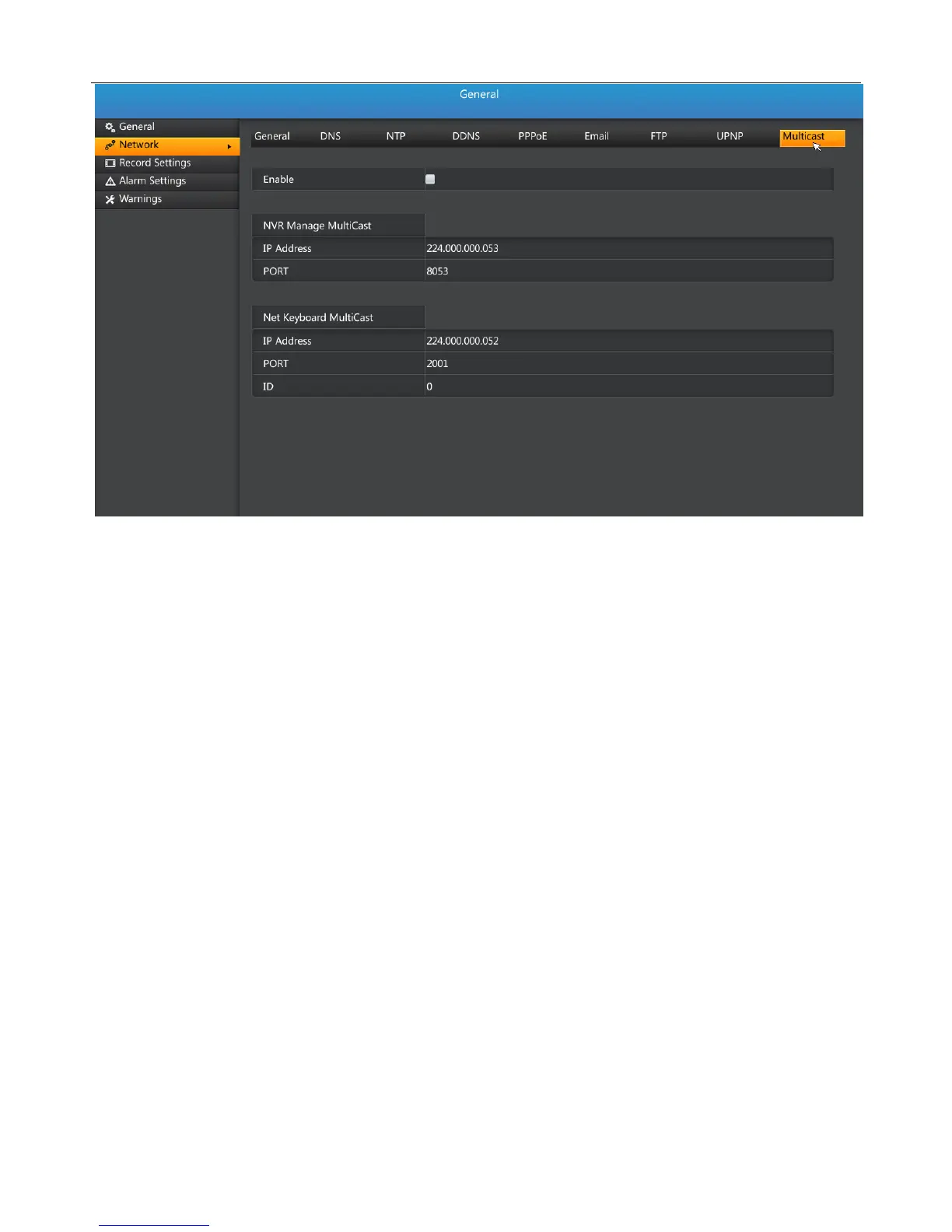Expand the Network submenu arrow
Viewport: 952px width, 1232px height.
click(x=229, y=146)
